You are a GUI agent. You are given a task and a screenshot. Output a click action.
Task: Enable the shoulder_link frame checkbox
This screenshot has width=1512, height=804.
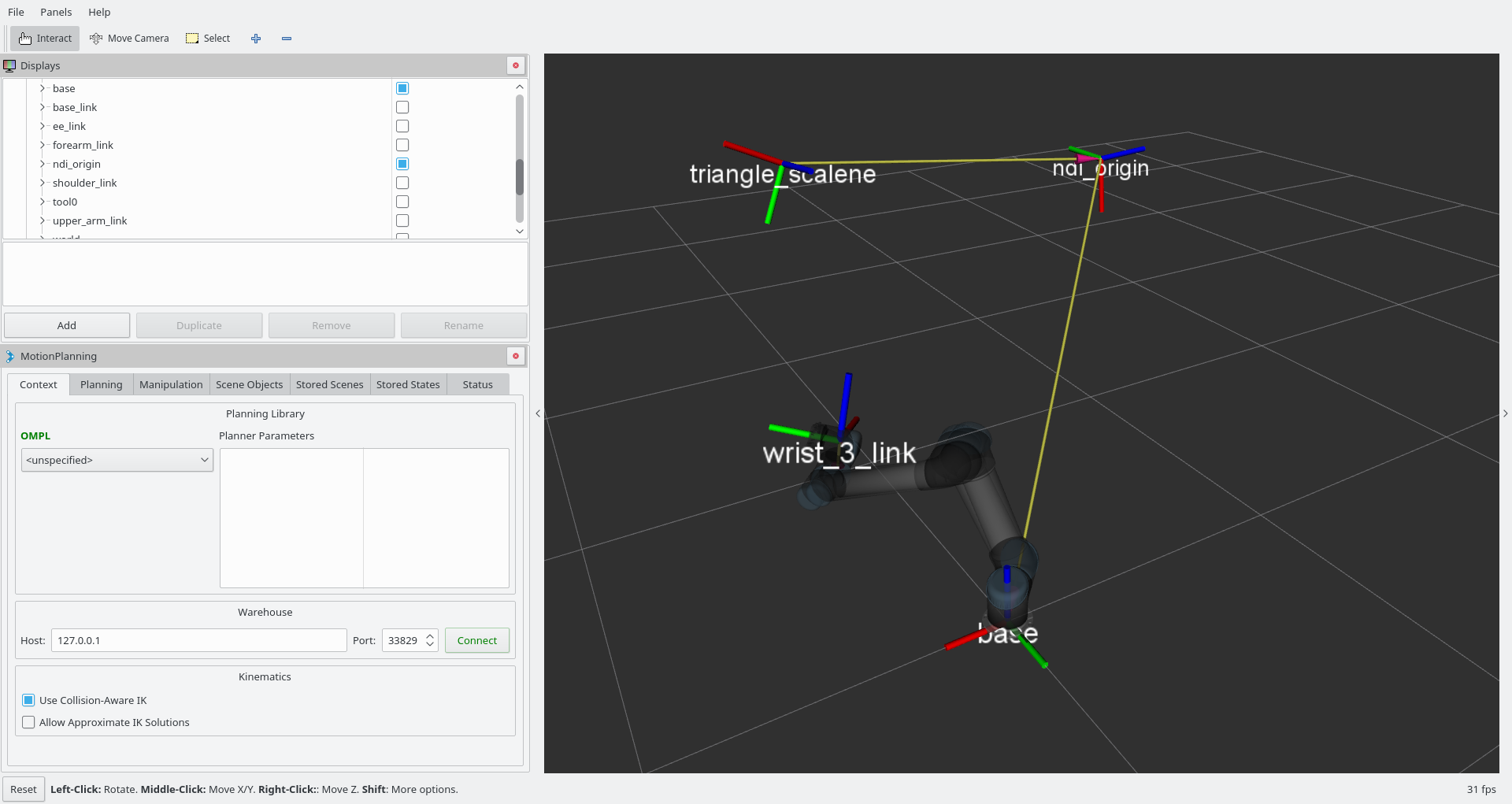point(402,183)
